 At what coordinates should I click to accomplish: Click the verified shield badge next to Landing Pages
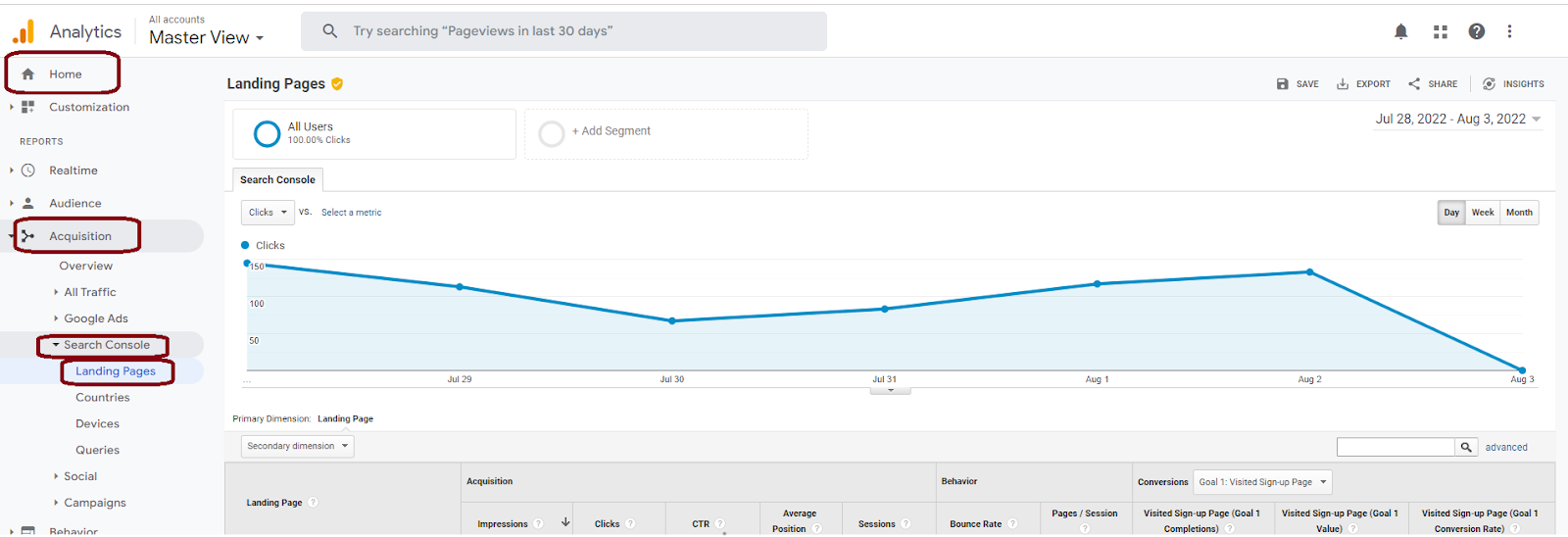tap(337, 83)
